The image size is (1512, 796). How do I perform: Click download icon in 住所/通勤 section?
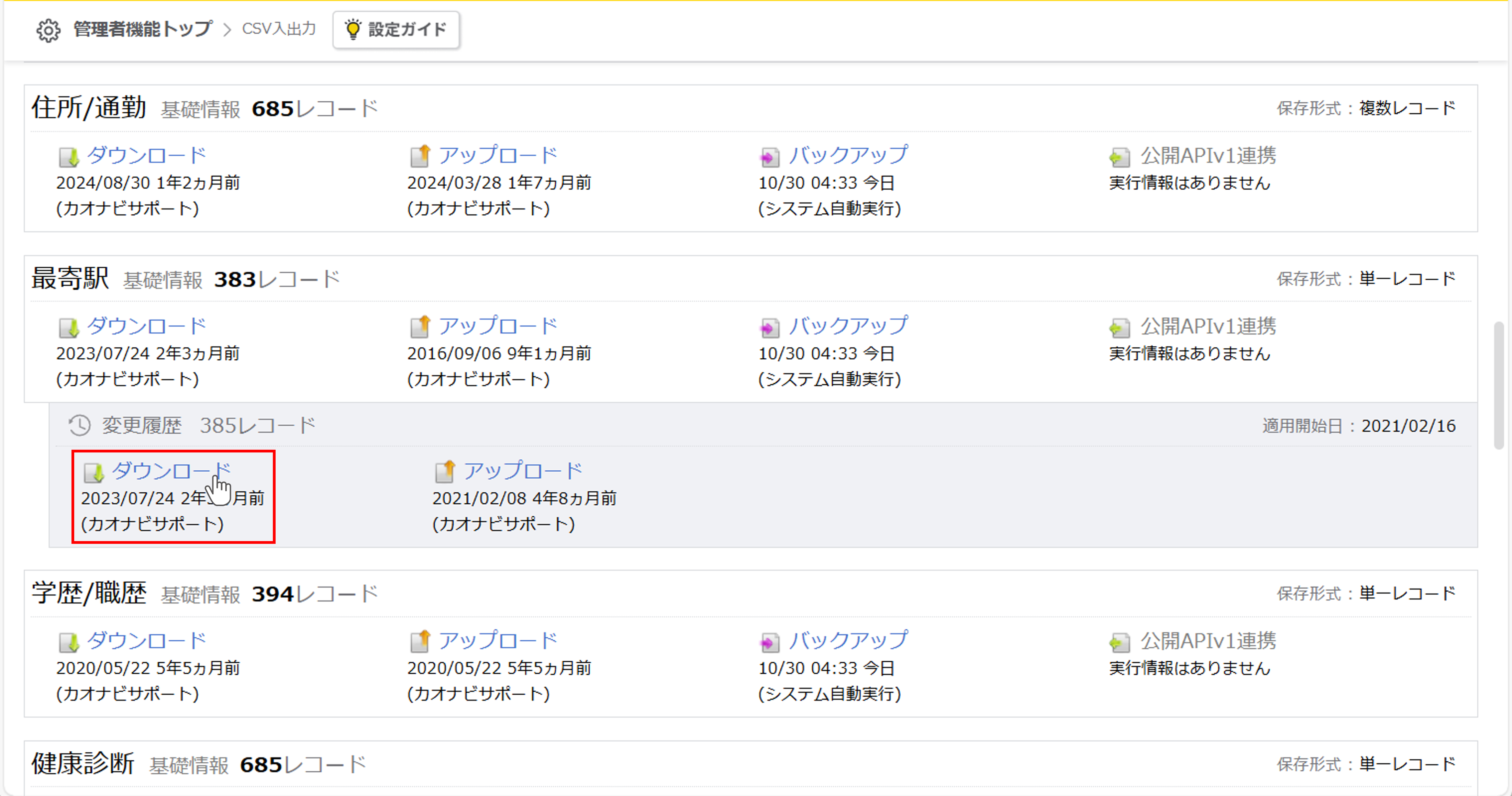click(x=69, y=157)
